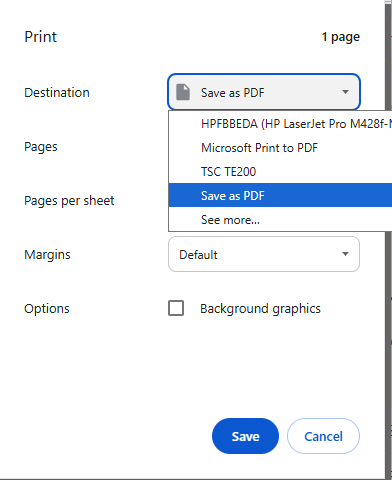Viewport: 392px width, 480px height.
Task: Click the Background graphics label text
Action: [260, 309]
